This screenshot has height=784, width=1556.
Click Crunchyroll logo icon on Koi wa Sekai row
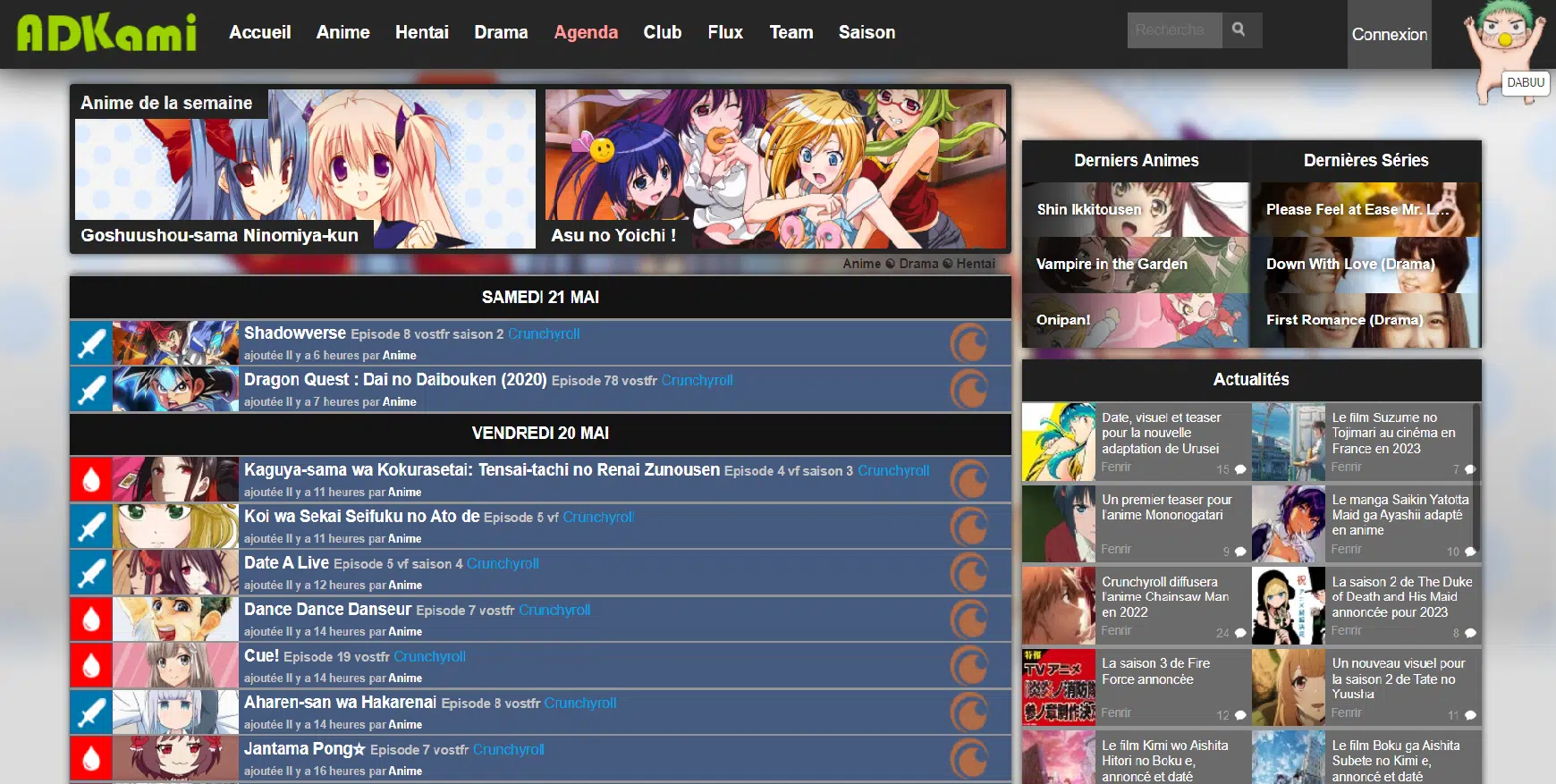[969, 527]
